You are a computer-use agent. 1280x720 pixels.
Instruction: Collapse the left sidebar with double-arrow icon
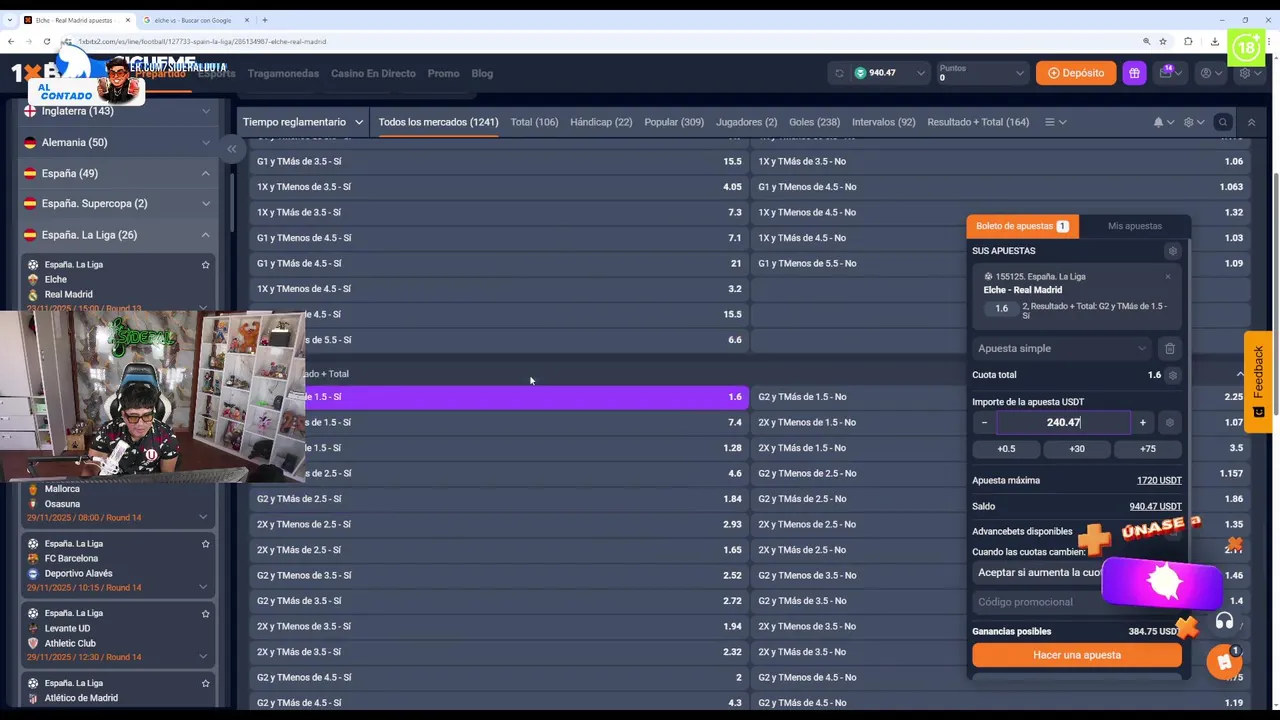pyautogui.click(x=231, y=149)
